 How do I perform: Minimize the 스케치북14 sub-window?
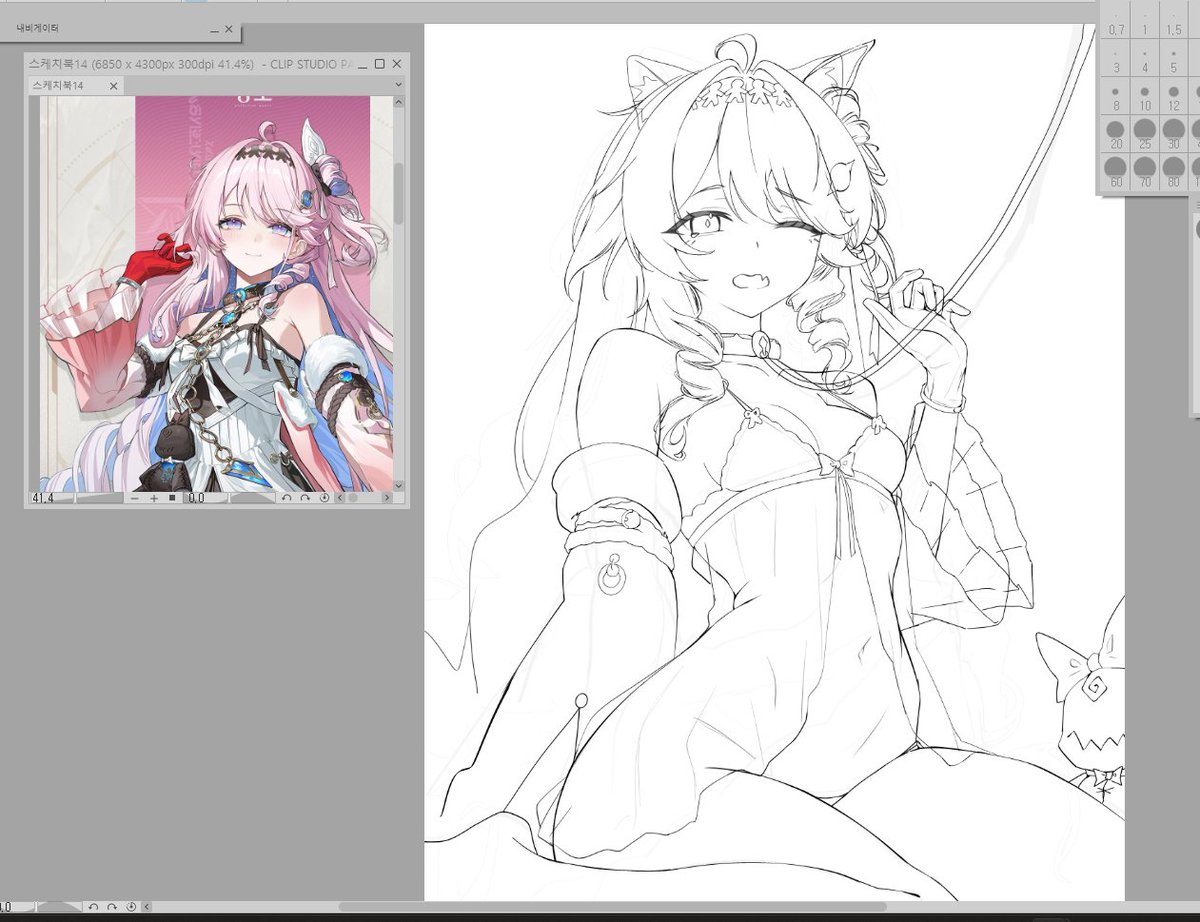[364, 64]
